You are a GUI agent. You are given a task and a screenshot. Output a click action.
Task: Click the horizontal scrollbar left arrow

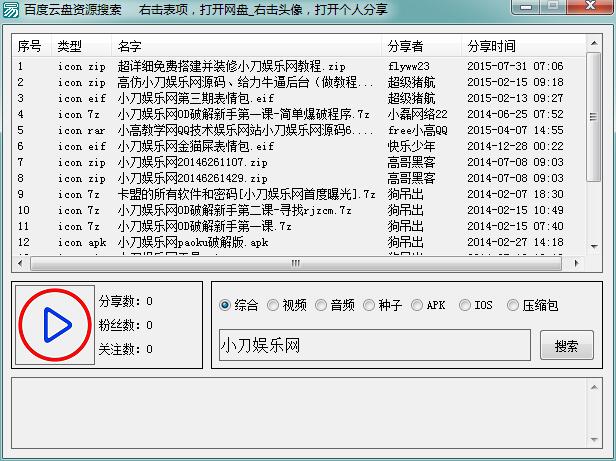pos(20,263)
